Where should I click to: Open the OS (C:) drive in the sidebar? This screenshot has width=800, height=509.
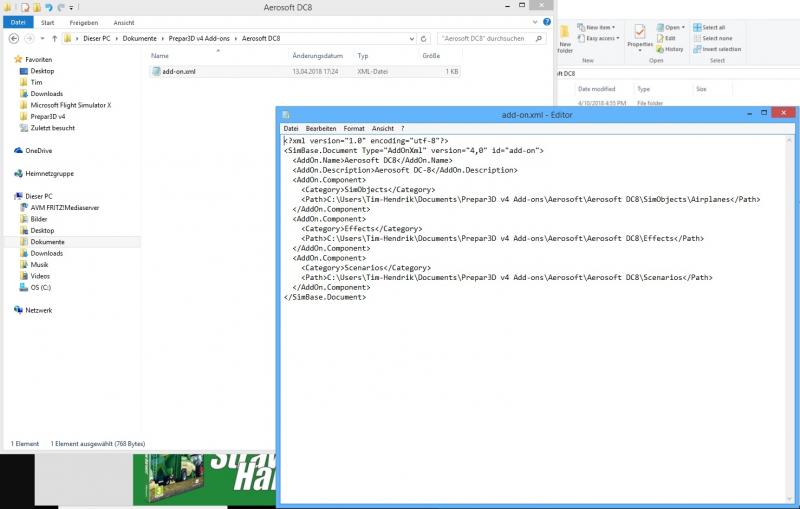tap(40, 287)
